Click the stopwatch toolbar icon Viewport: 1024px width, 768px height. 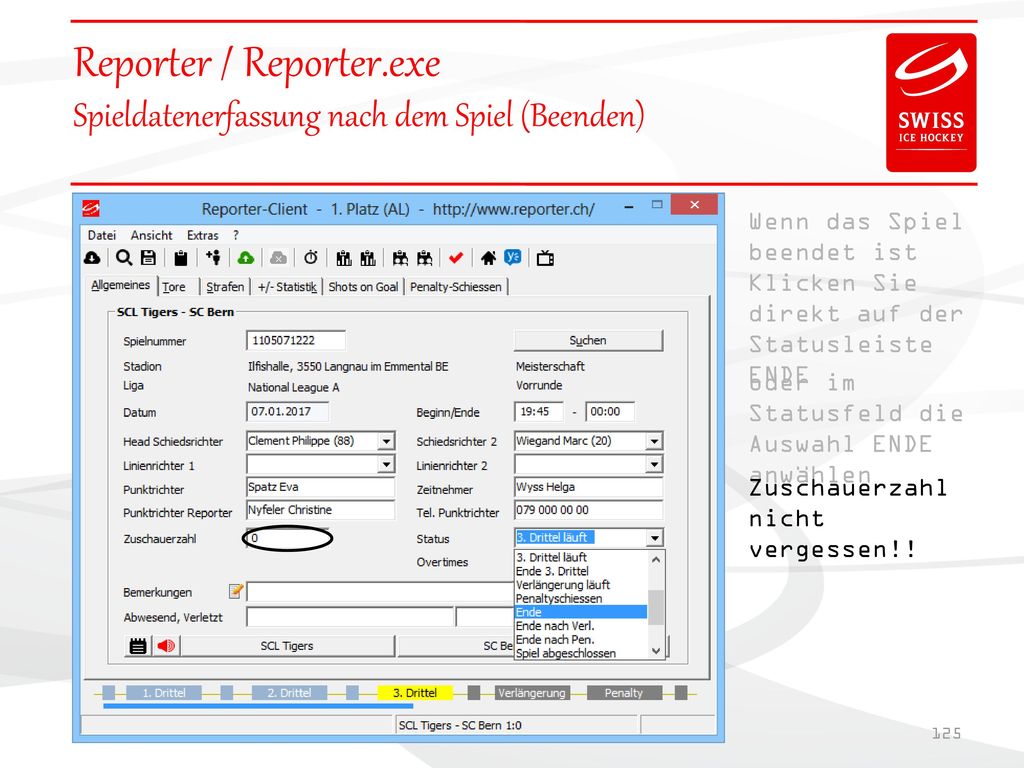coord(311,258)
